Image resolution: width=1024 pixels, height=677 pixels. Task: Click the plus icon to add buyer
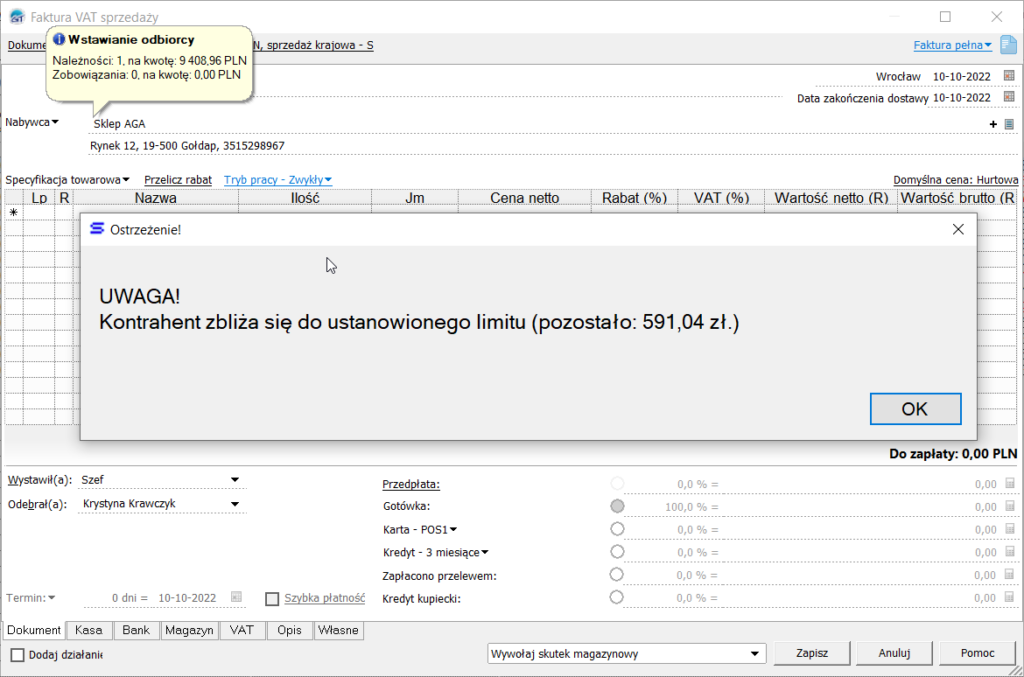pyautogui.click(x=993, y=124)
